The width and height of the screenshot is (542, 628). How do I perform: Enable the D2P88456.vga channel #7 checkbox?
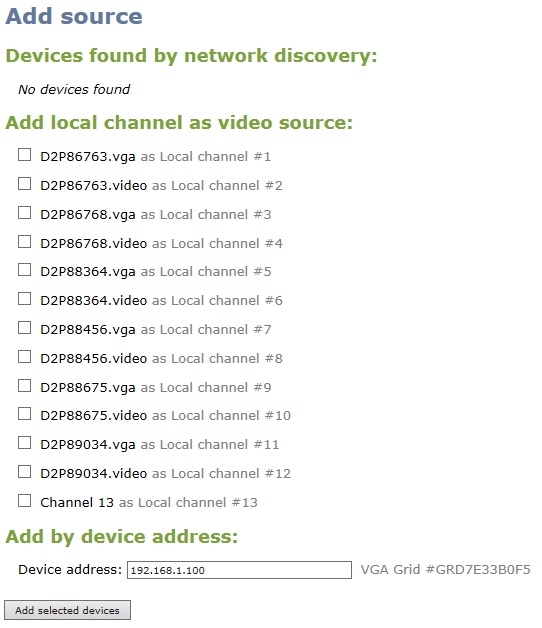24,328
